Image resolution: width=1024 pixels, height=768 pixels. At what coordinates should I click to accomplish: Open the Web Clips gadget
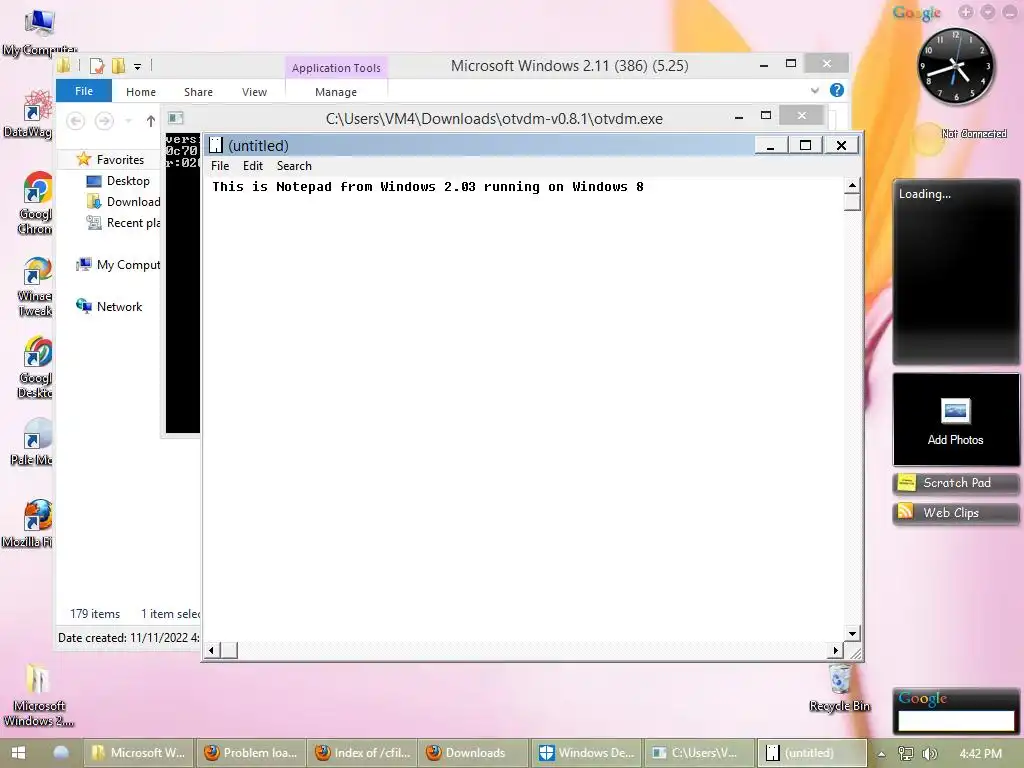pyautogui.click(x=955, y=513)
